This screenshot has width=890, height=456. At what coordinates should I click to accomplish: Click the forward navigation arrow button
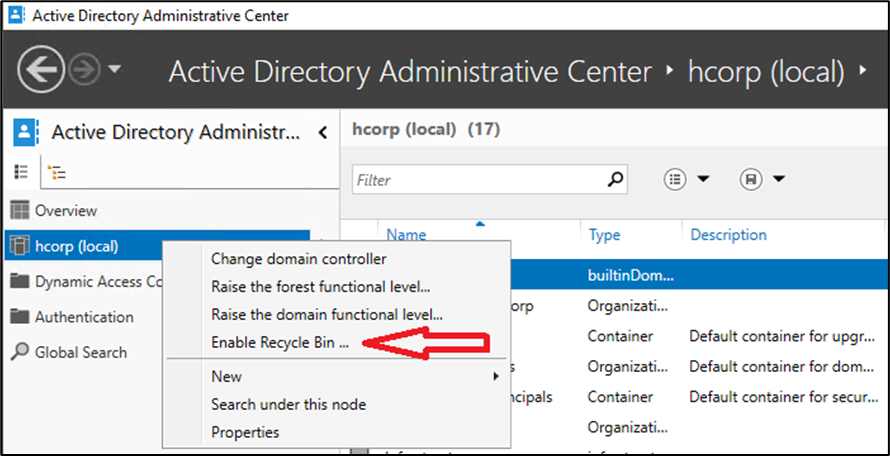coord(84,71)
